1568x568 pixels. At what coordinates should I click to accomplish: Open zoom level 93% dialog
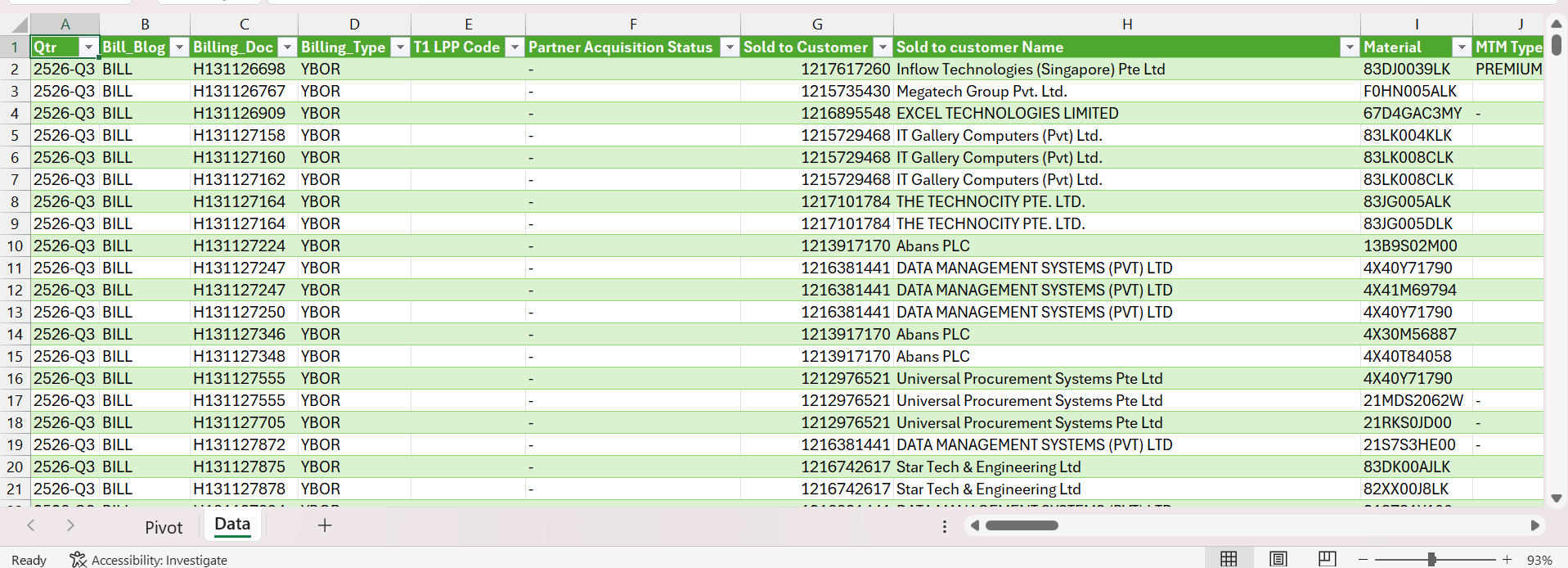1539,560
